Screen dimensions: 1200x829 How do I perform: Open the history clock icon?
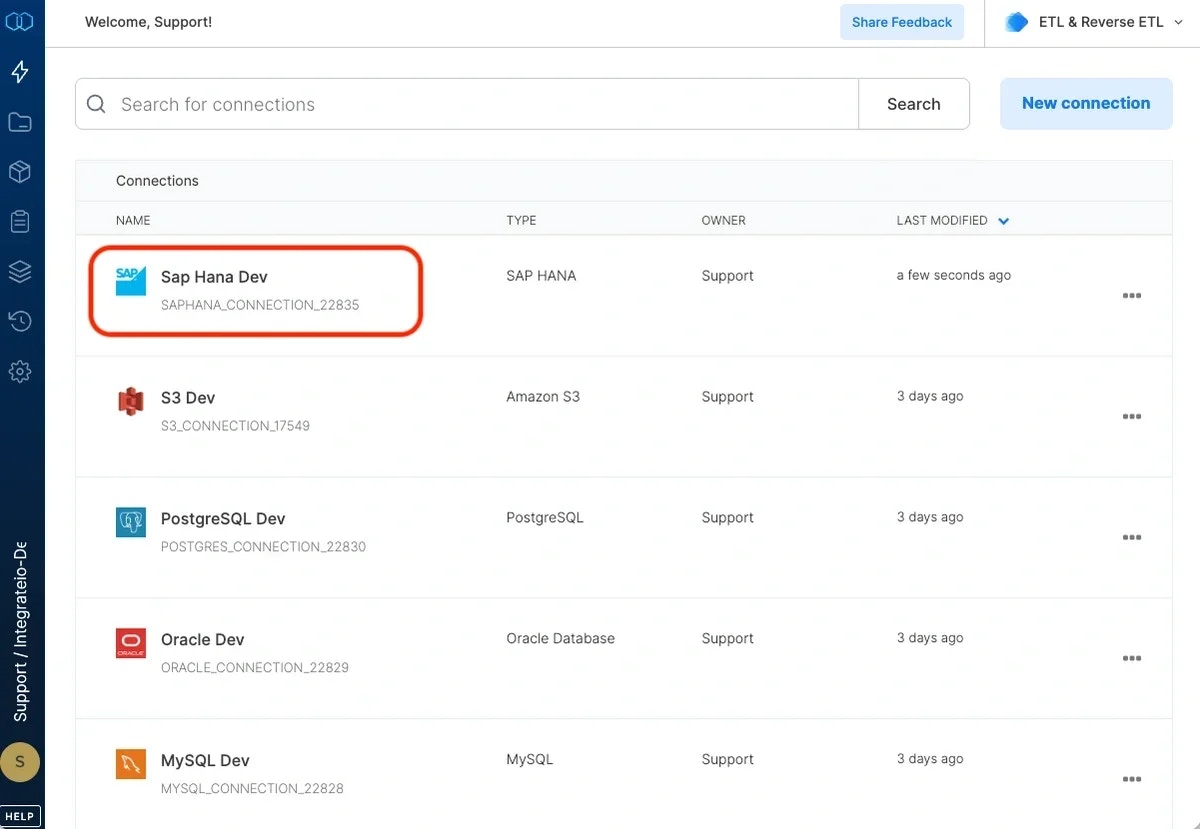click(x=21, y=321)
